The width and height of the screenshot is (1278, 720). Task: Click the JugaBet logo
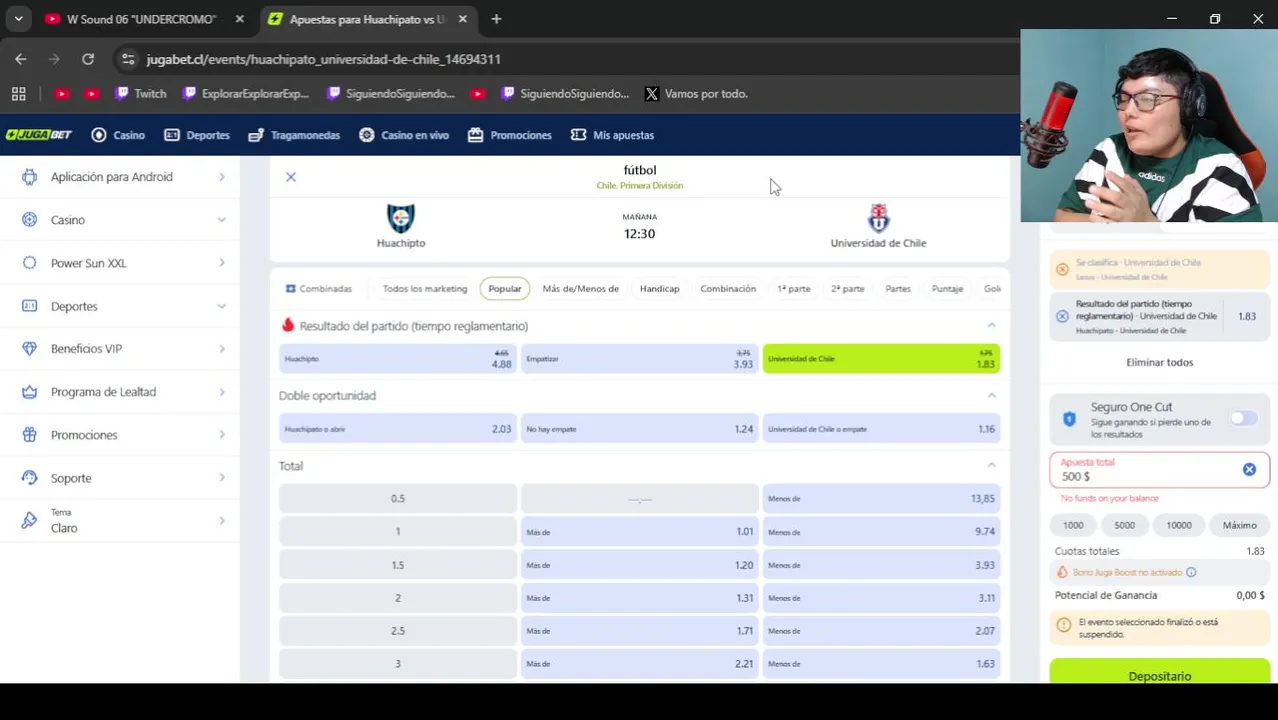39,135
